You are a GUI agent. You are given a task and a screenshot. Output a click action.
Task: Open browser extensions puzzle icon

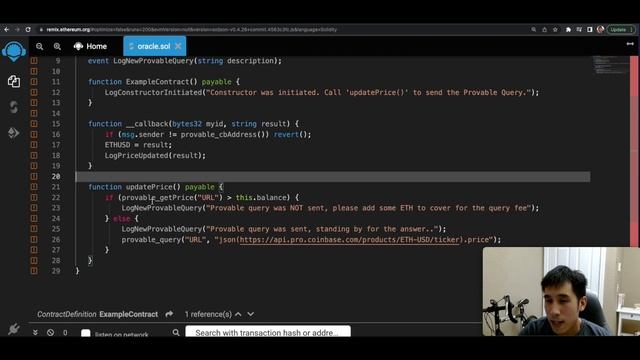click(x=568, y=29)
